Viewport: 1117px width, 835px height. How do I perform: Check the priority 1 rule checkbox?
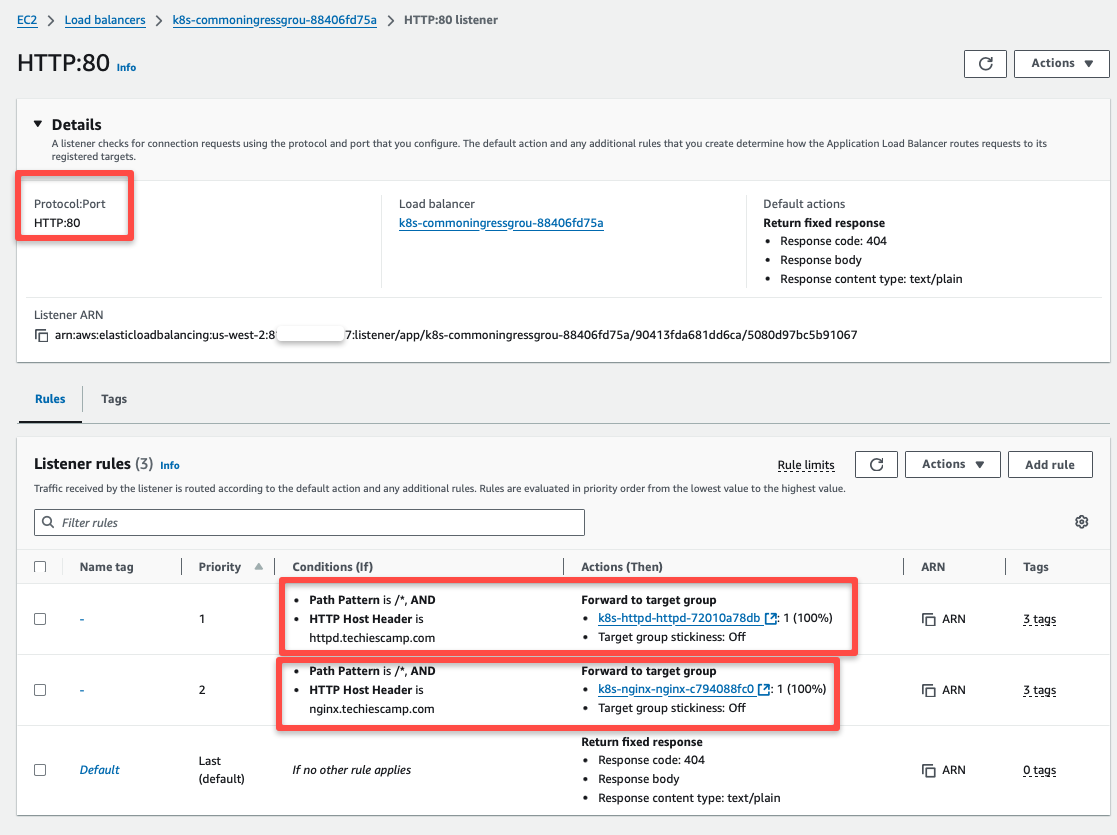tap(39, 618)
